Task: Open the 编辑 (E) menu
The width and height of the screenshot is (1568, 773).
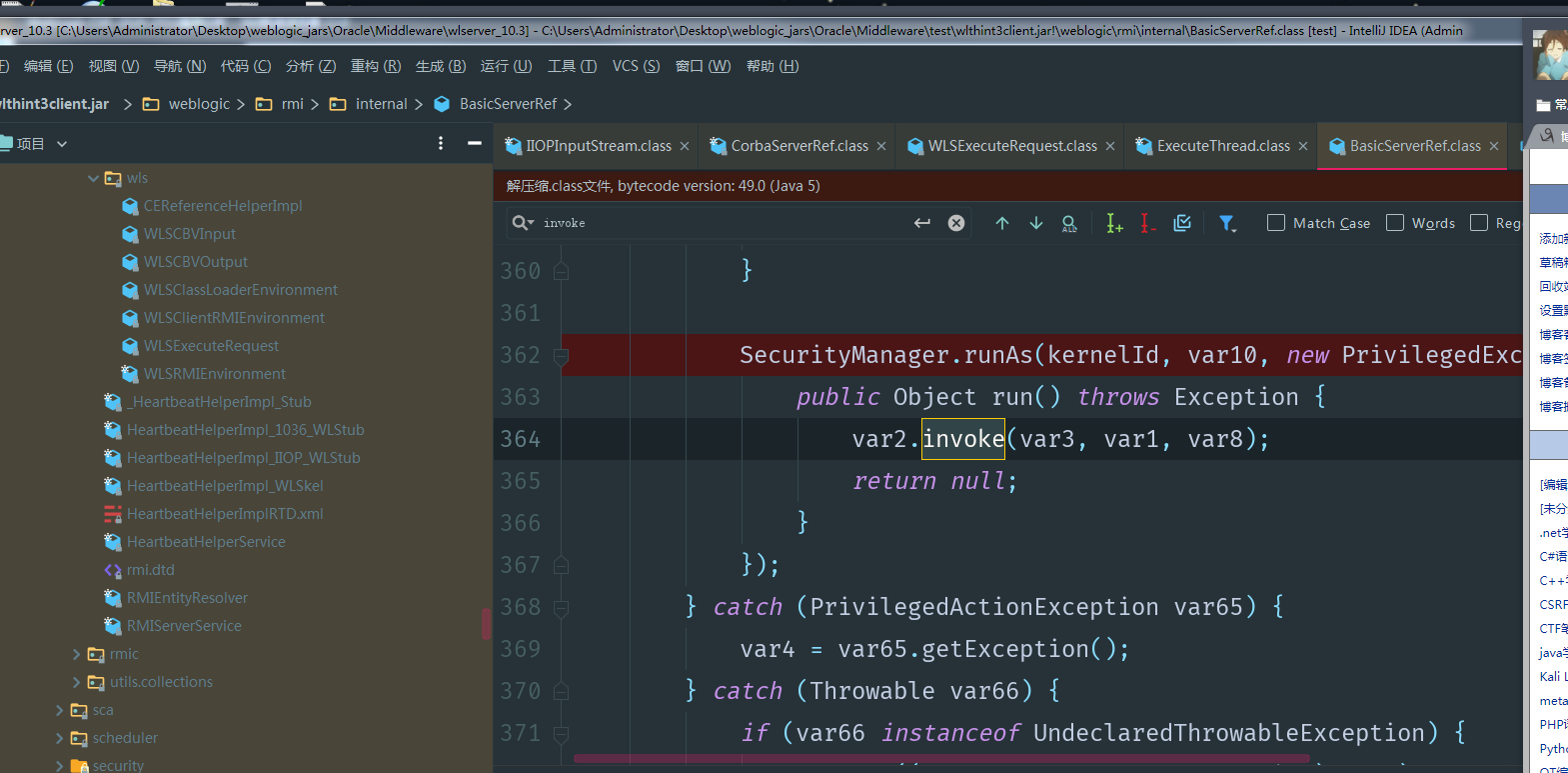Action: (x=48, y=66)
